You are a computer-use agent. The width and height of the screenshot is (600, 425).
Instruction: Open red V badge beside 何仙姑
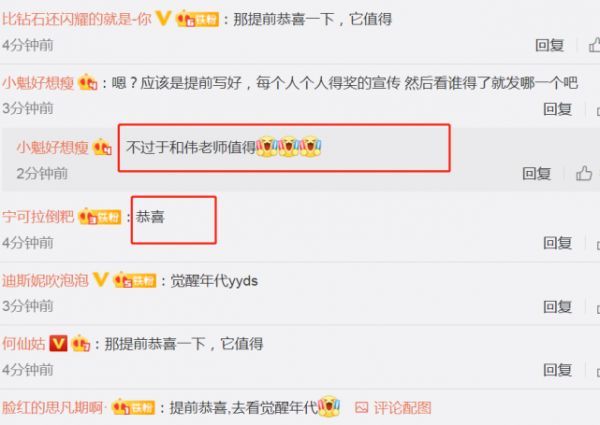pyautogui.click(x=58, y=344)
